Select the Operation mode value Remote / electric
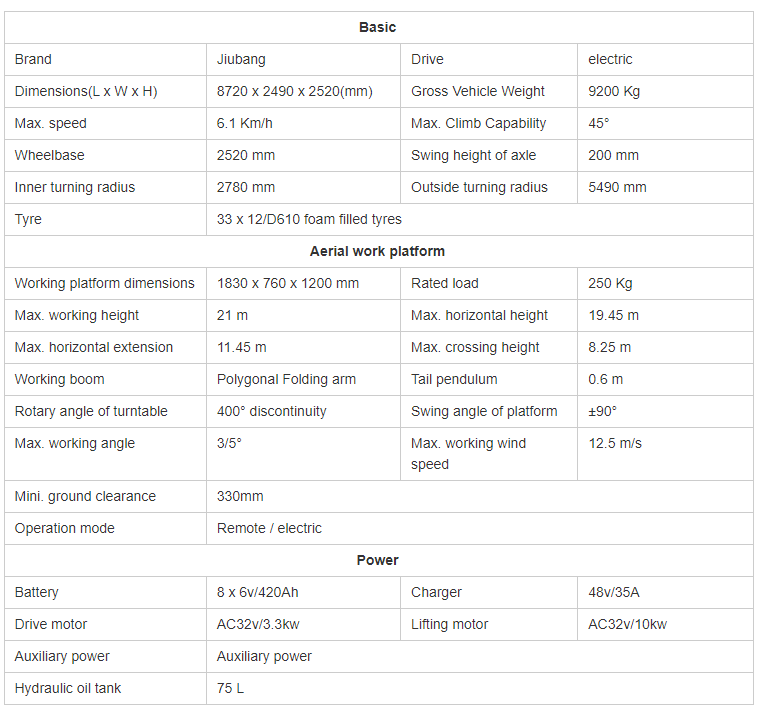 pyautogui.click(x=269, y=528)
